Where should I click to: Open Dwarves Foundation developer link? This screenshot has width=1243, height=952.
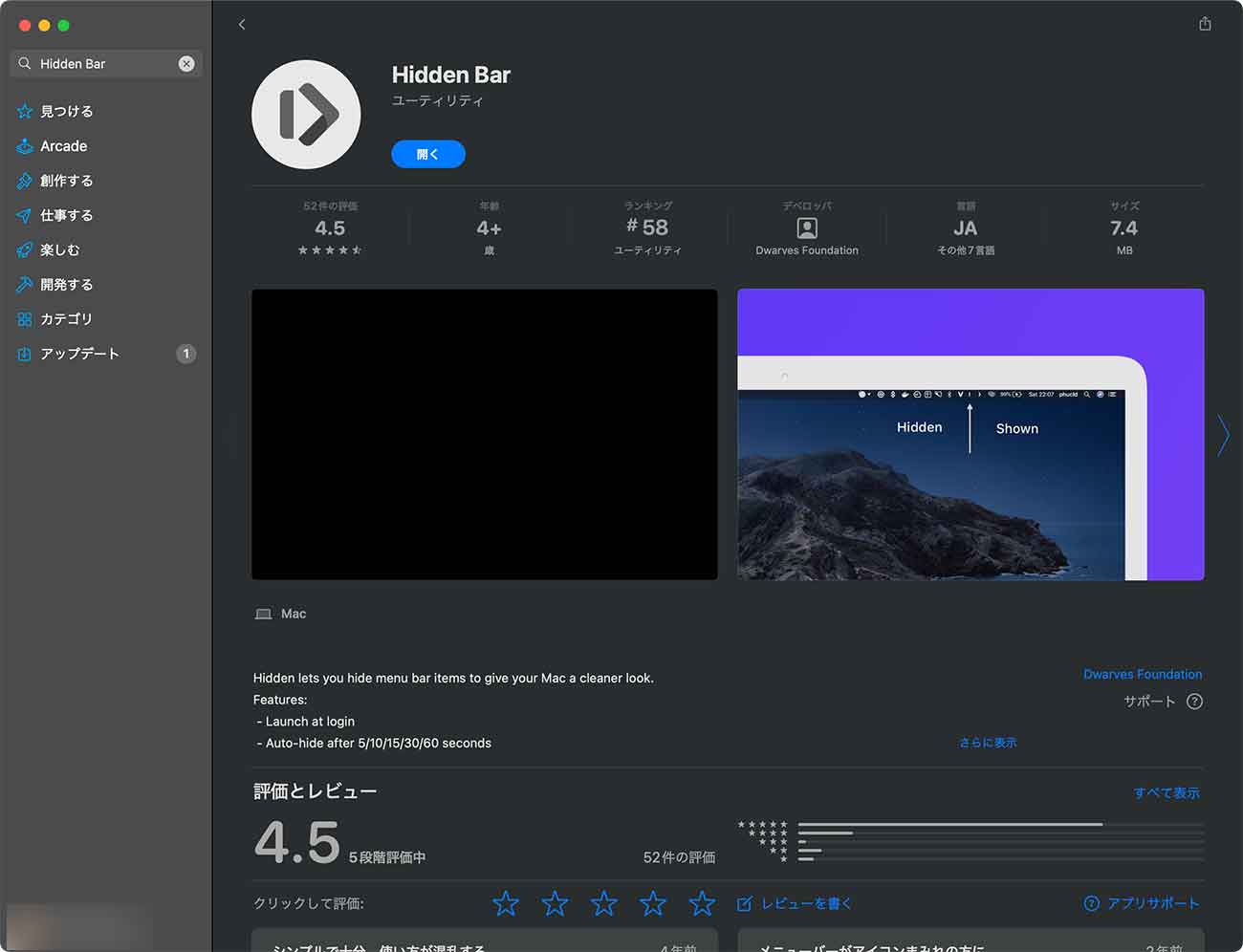(1143, 674)
